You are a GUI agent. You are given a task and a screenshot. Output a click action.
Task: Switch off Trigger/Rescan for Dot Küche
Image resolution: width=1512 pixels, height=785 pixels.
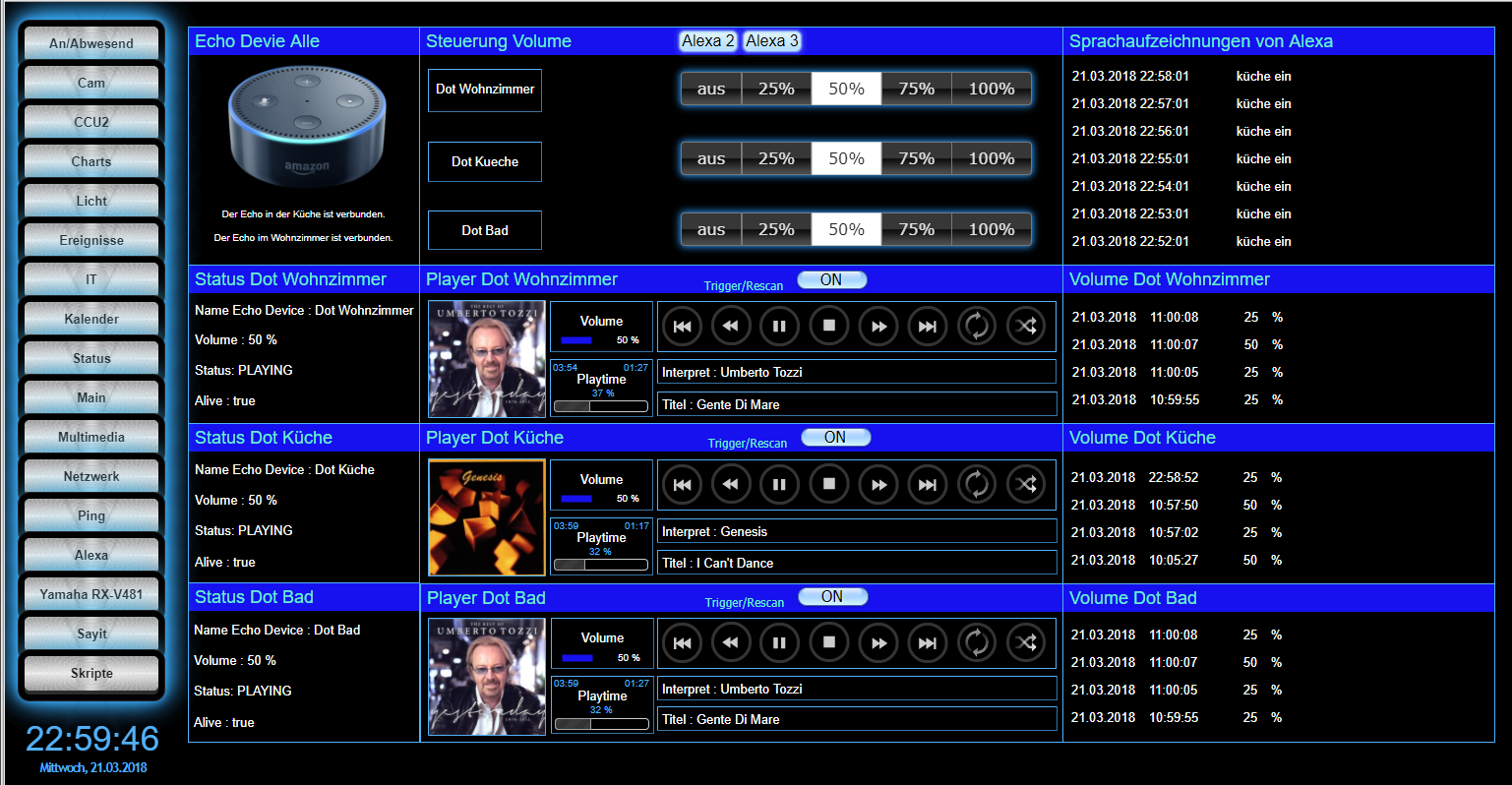835,438
